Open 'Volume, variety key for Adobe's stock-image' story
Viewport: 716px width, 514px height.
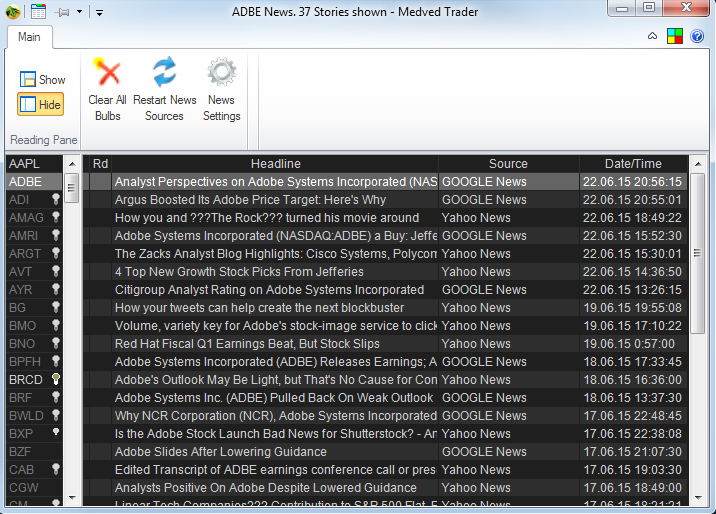point(275,325)
